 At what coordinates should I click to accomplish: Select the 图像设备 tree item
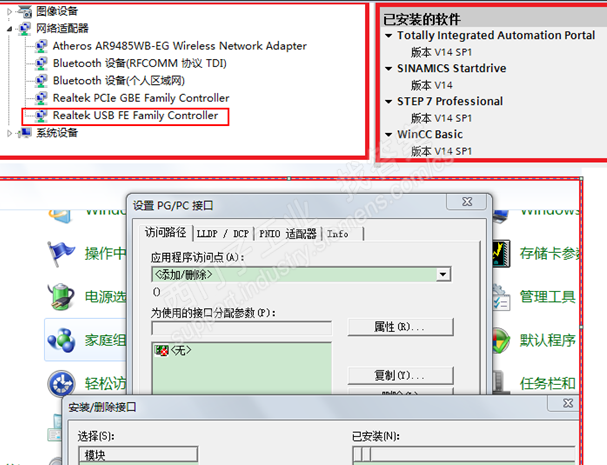click(57, 12)
